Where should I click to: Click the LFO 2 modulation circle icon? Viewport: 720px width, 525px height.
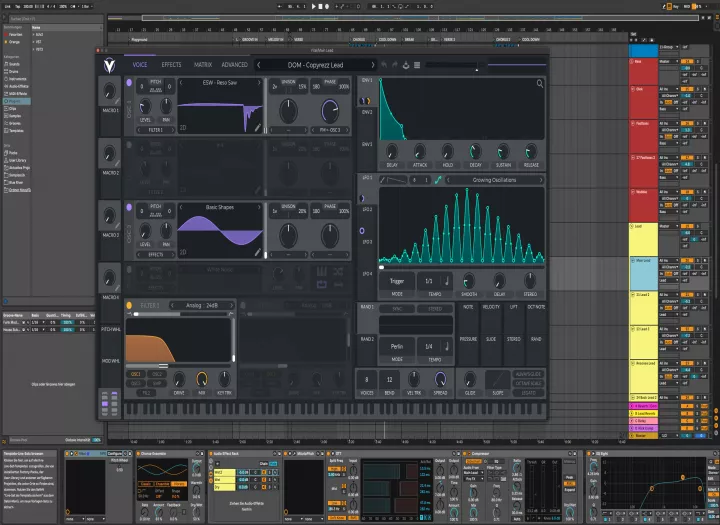coord(362,231)
